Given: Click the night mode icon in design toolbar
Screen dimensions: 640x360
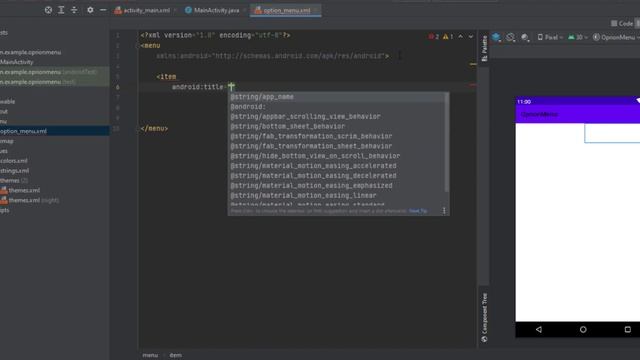Looking at the screenshot, I should (525, 38).
